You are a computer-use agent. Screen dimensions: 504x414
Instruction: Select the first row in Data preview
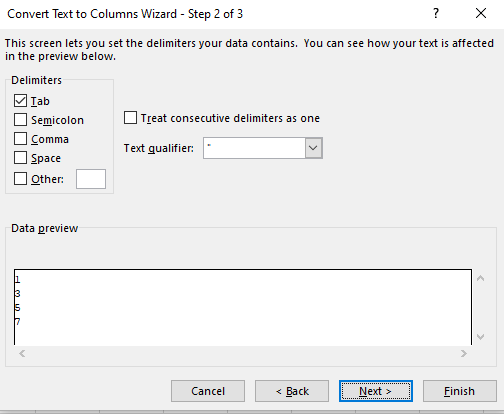click(243, 279)
